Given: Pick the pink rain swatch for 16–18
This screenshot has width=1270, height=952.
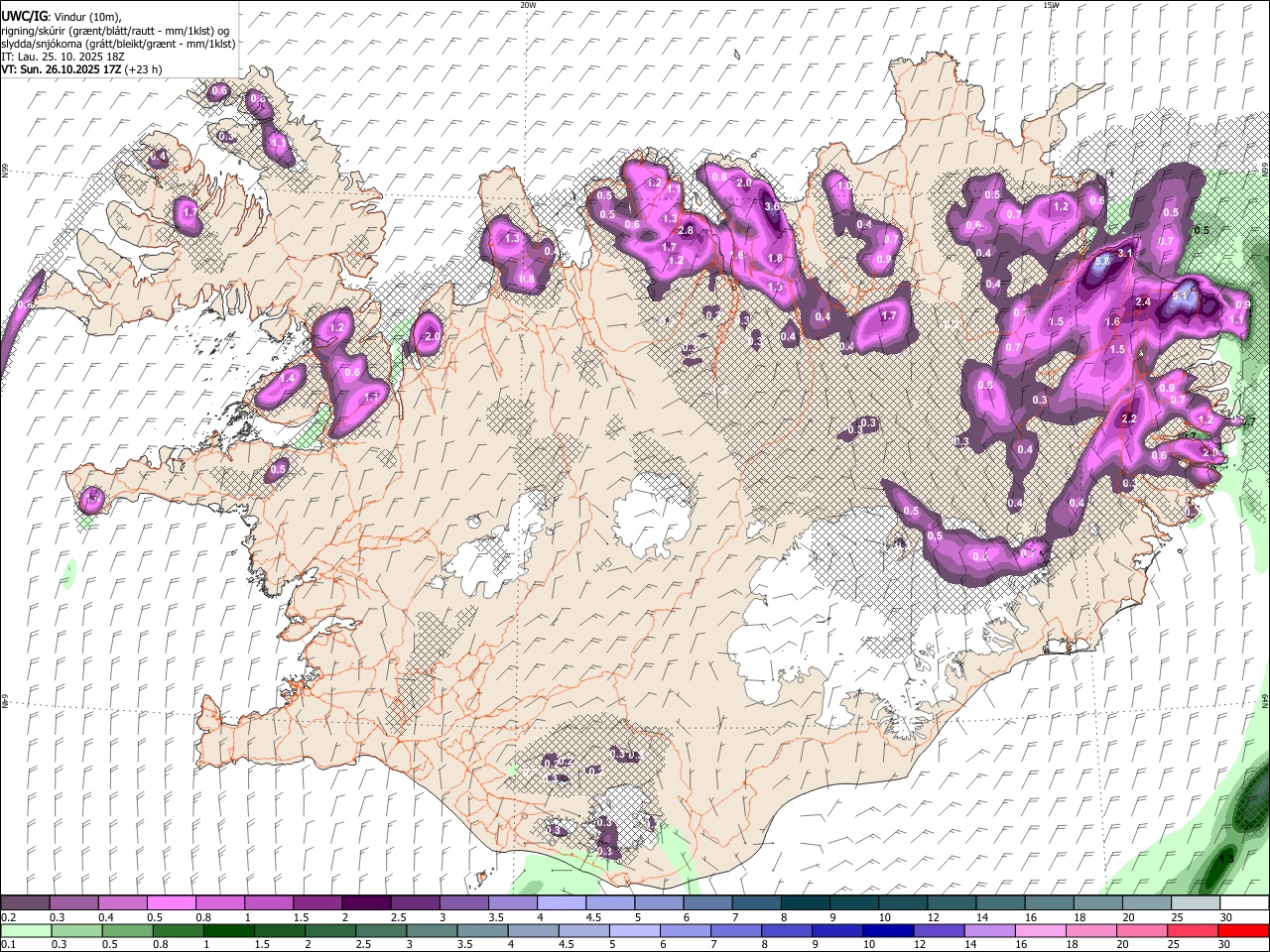Looking at the screenshot, I should 1042,931.
